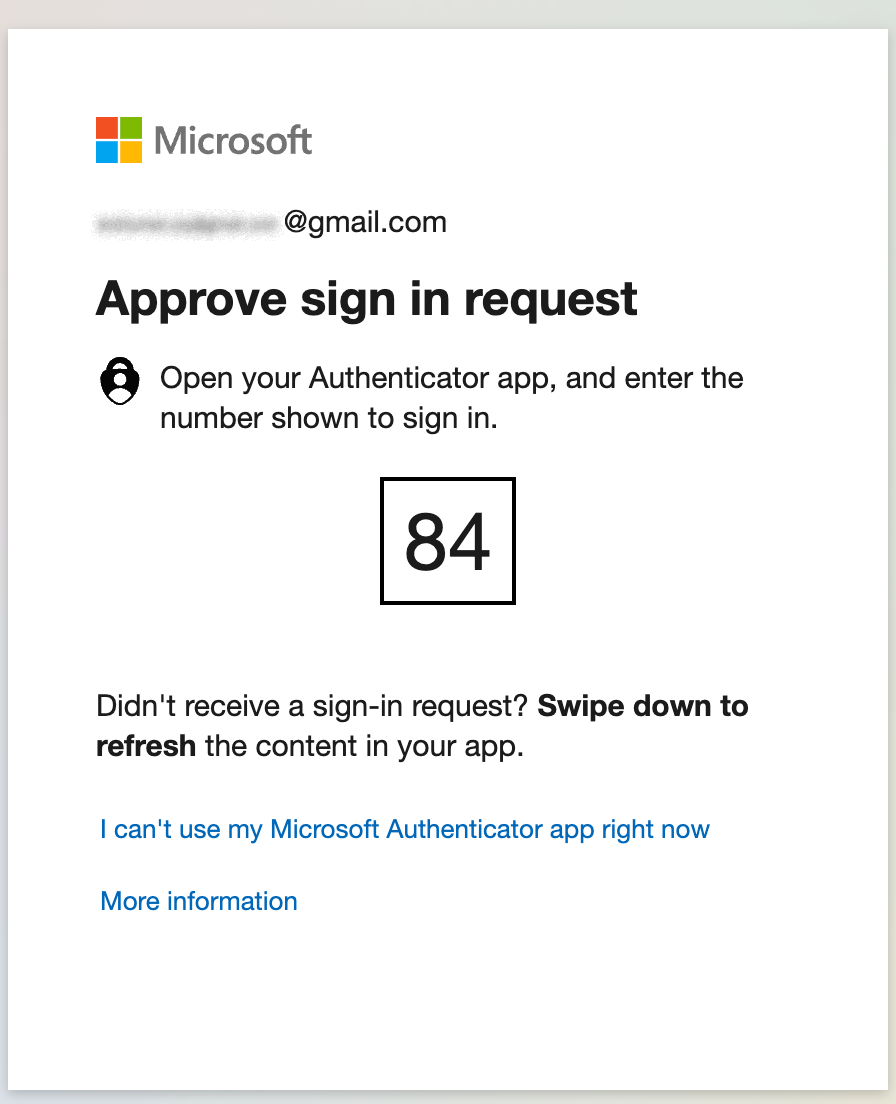The image size is (896, 1104).
Task: Select the yellow square in the Microsoft logo
Action: [130, 153]
